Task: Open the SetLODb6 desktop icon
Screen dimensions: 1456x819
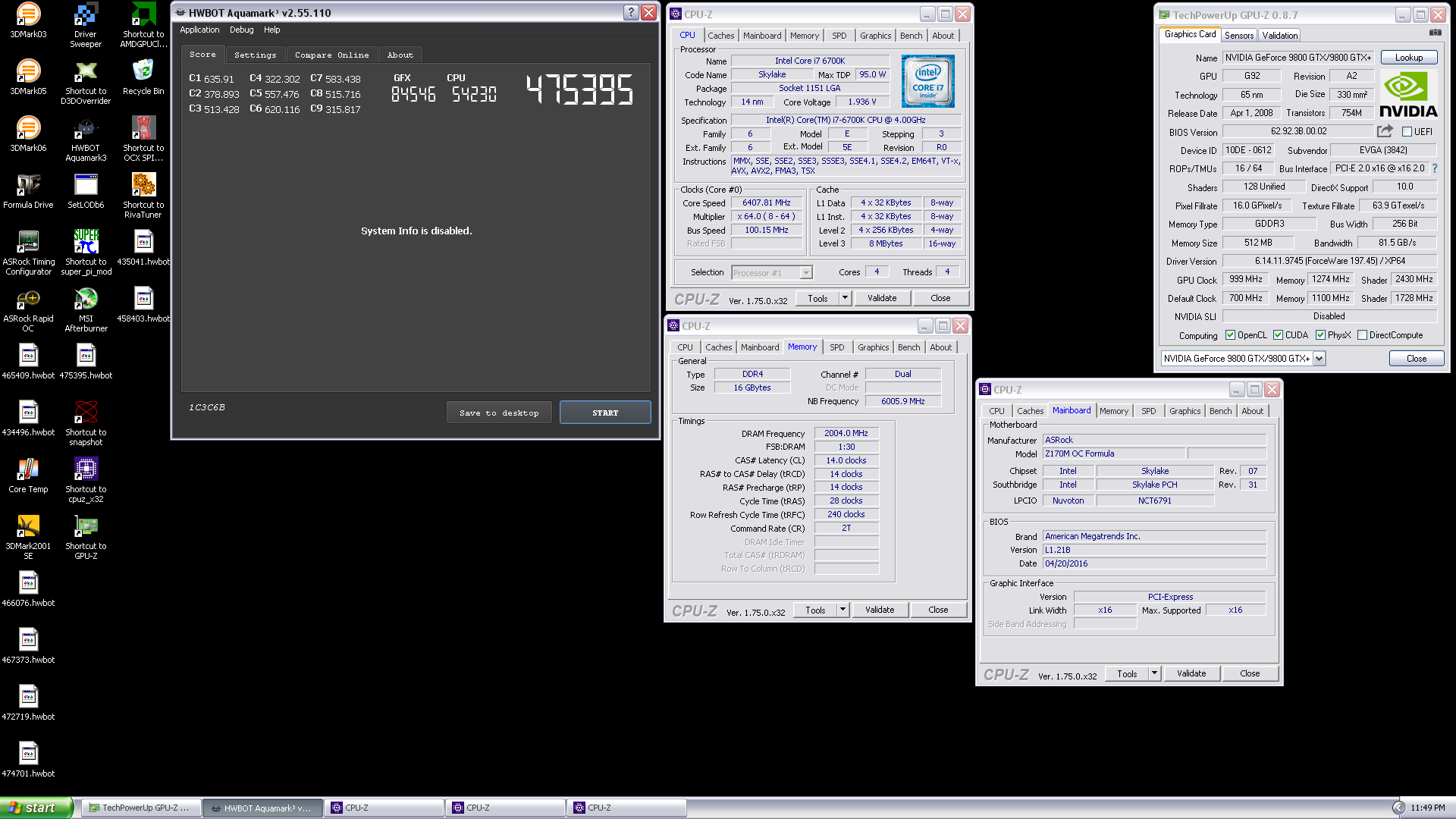Action: click(86, 191)
